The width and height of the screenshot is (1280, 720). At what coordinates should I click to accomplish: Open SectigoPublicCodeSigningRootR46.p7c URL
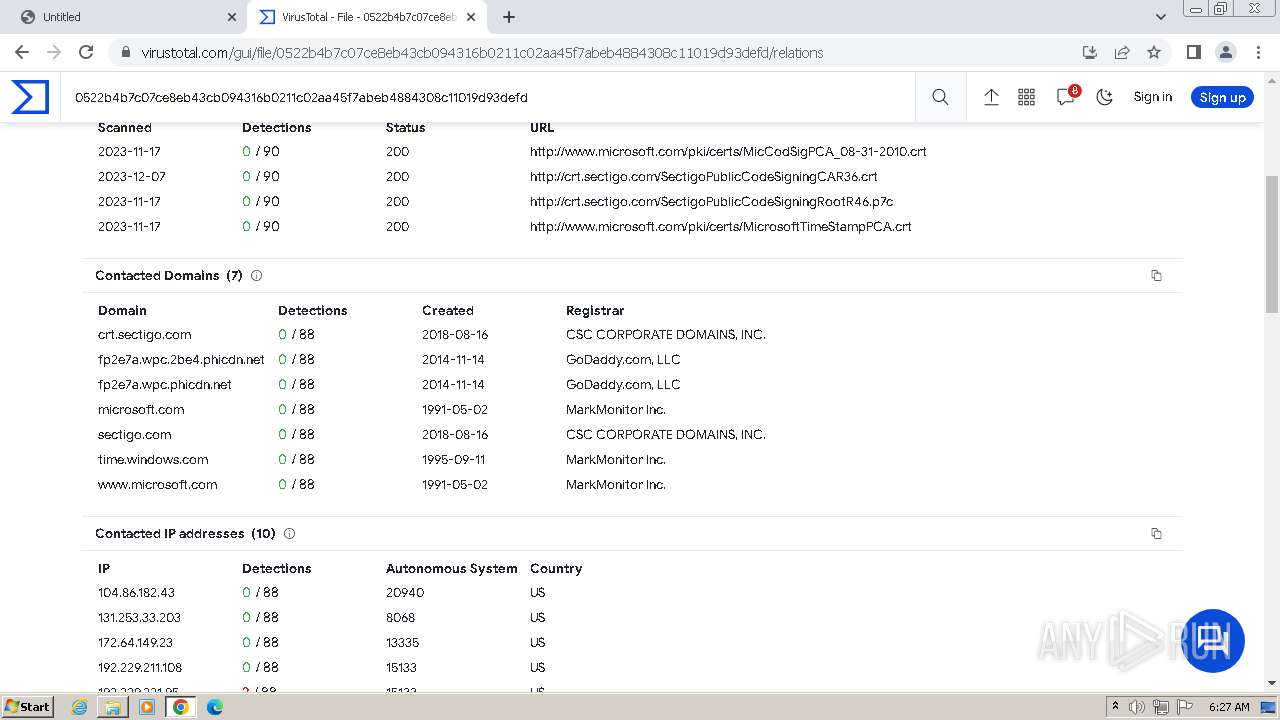coord(711,202)
